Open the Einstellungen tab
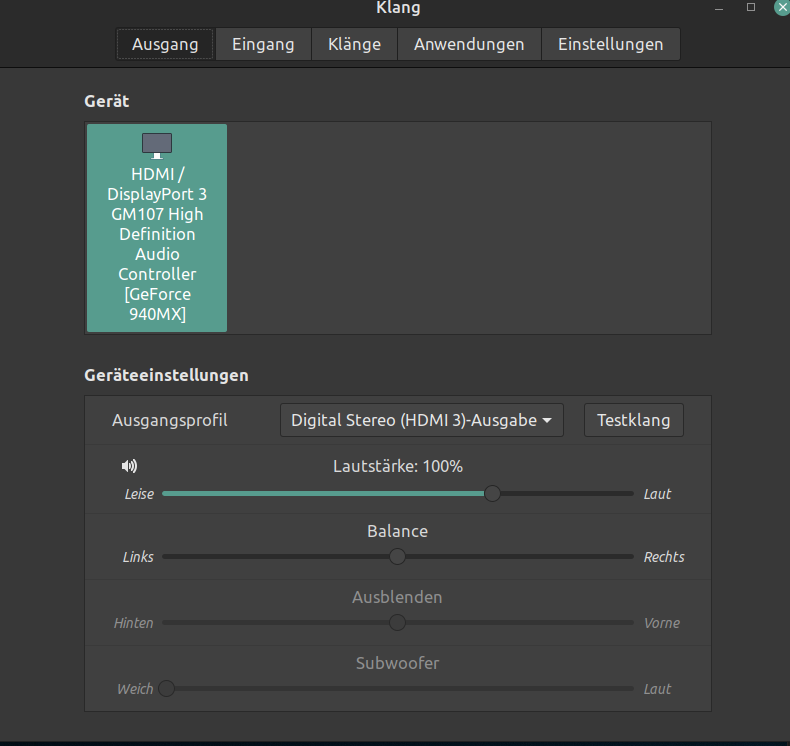Image resolution: width=790 pixels, height=746 pixels. point(611,44)
